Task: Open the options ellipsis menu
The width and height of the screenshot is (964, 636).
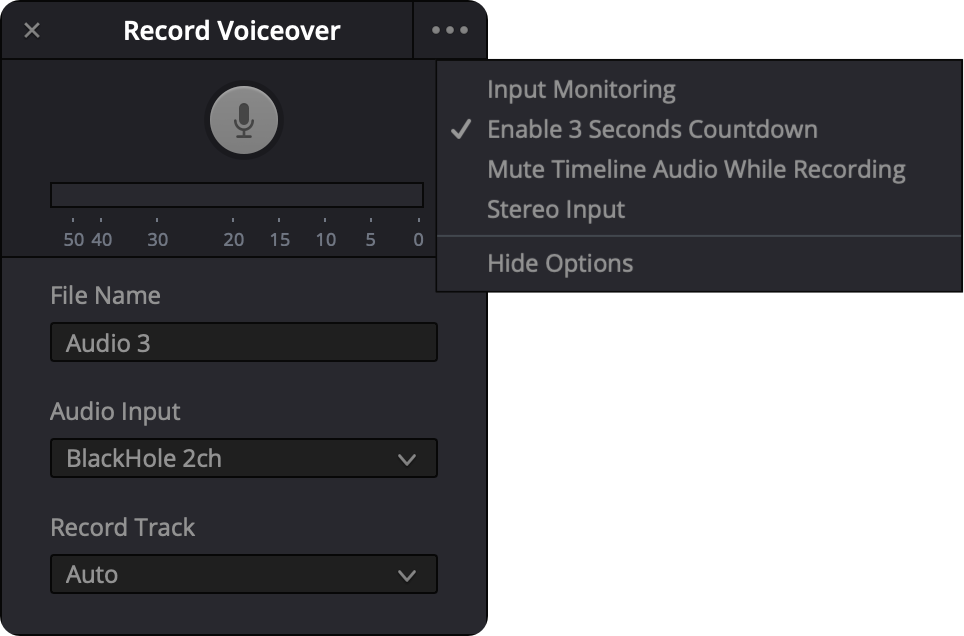Action: coord(450,30)
